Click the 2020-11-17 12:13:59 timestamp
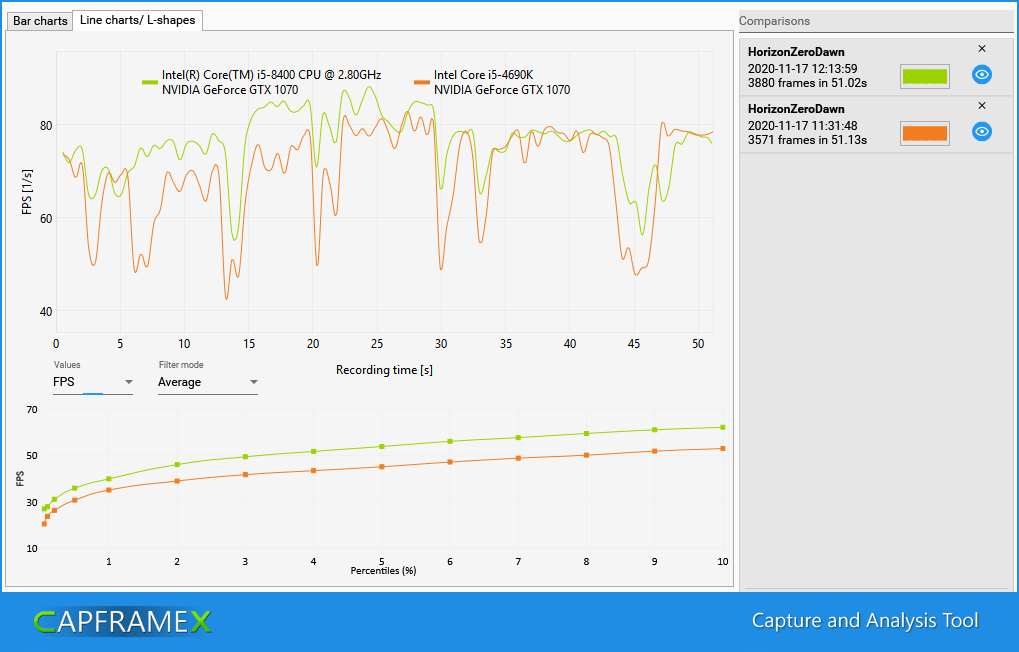 click(x=802, y=69)
